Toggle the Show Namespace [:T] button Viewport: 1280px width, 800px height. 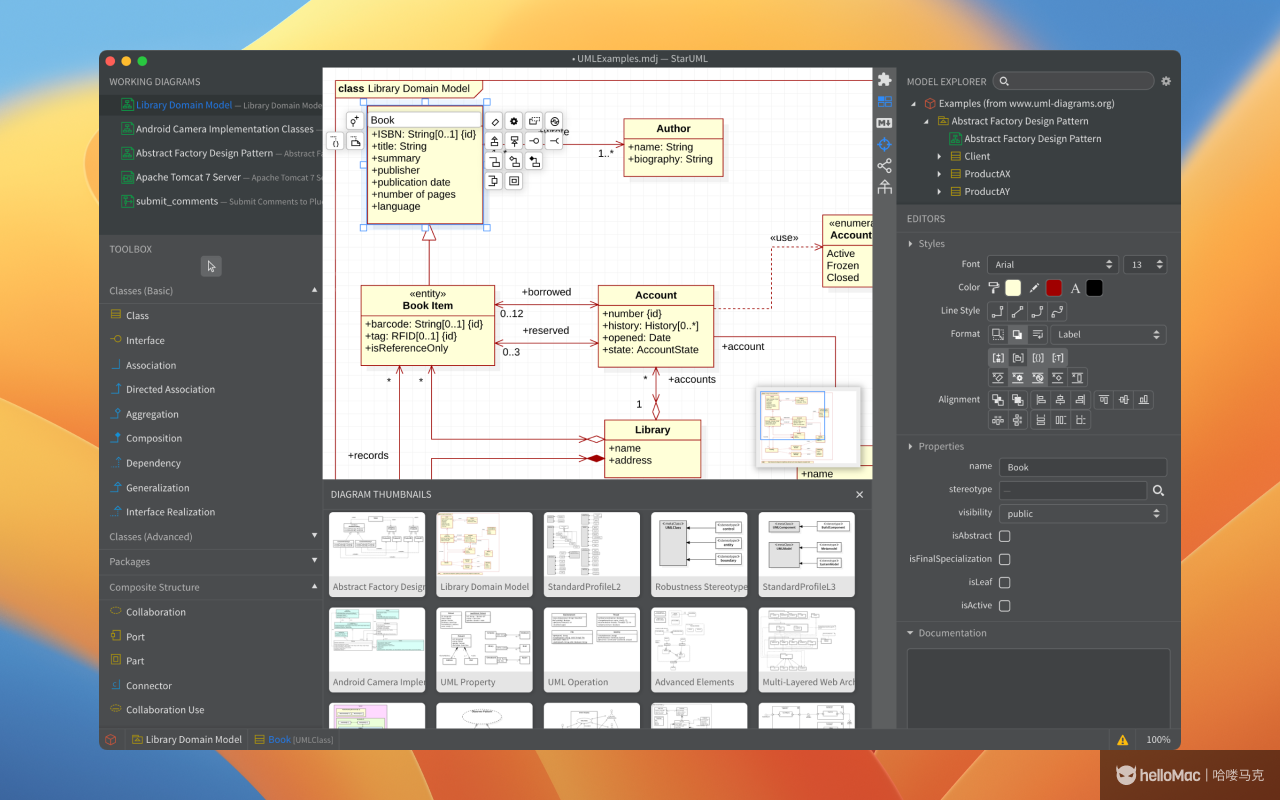pyautogui.click(x=1058, y=357)
